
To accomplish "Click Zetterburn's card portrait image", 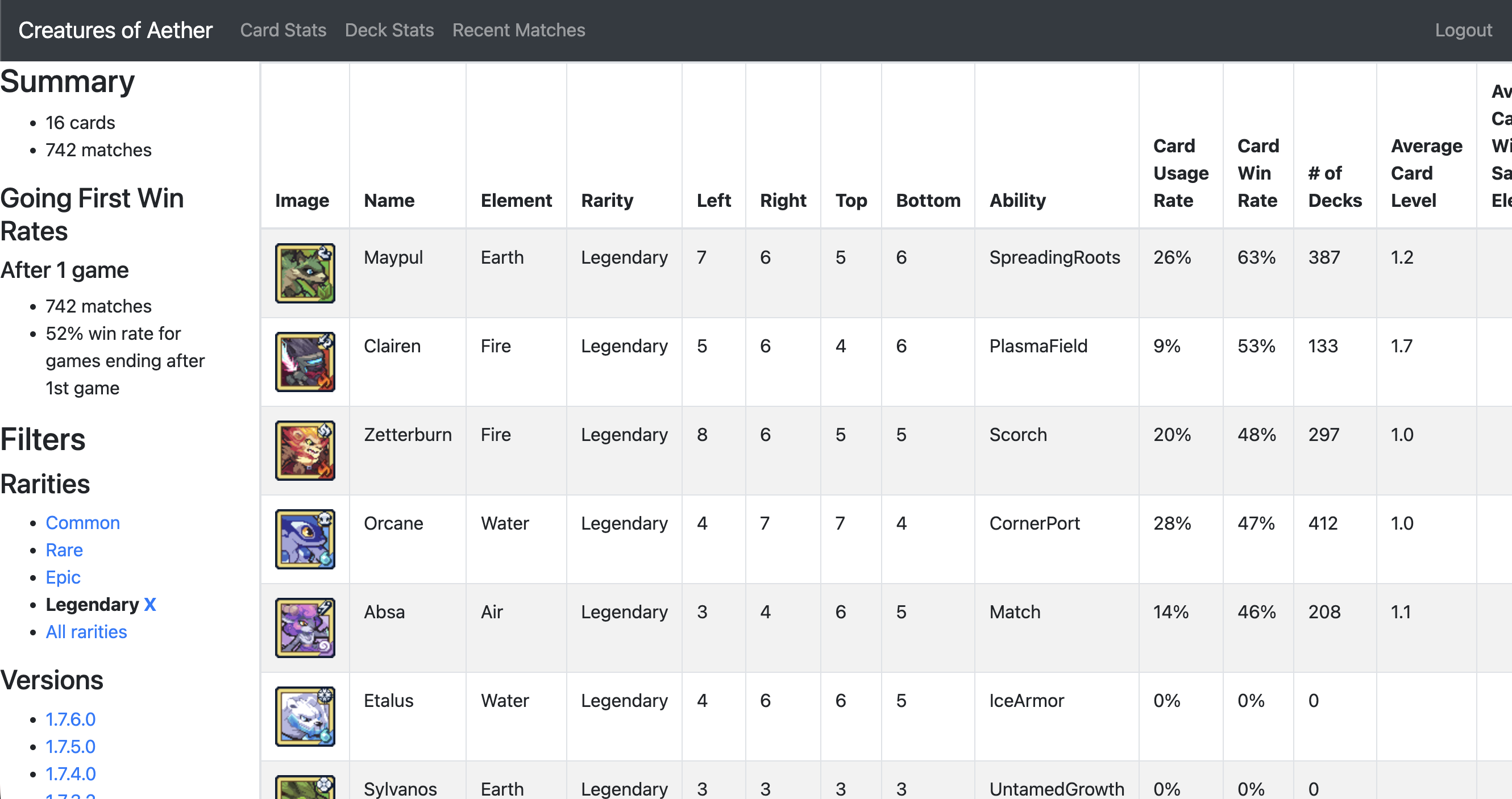I will pyautogui.click(x=305, y=451).
